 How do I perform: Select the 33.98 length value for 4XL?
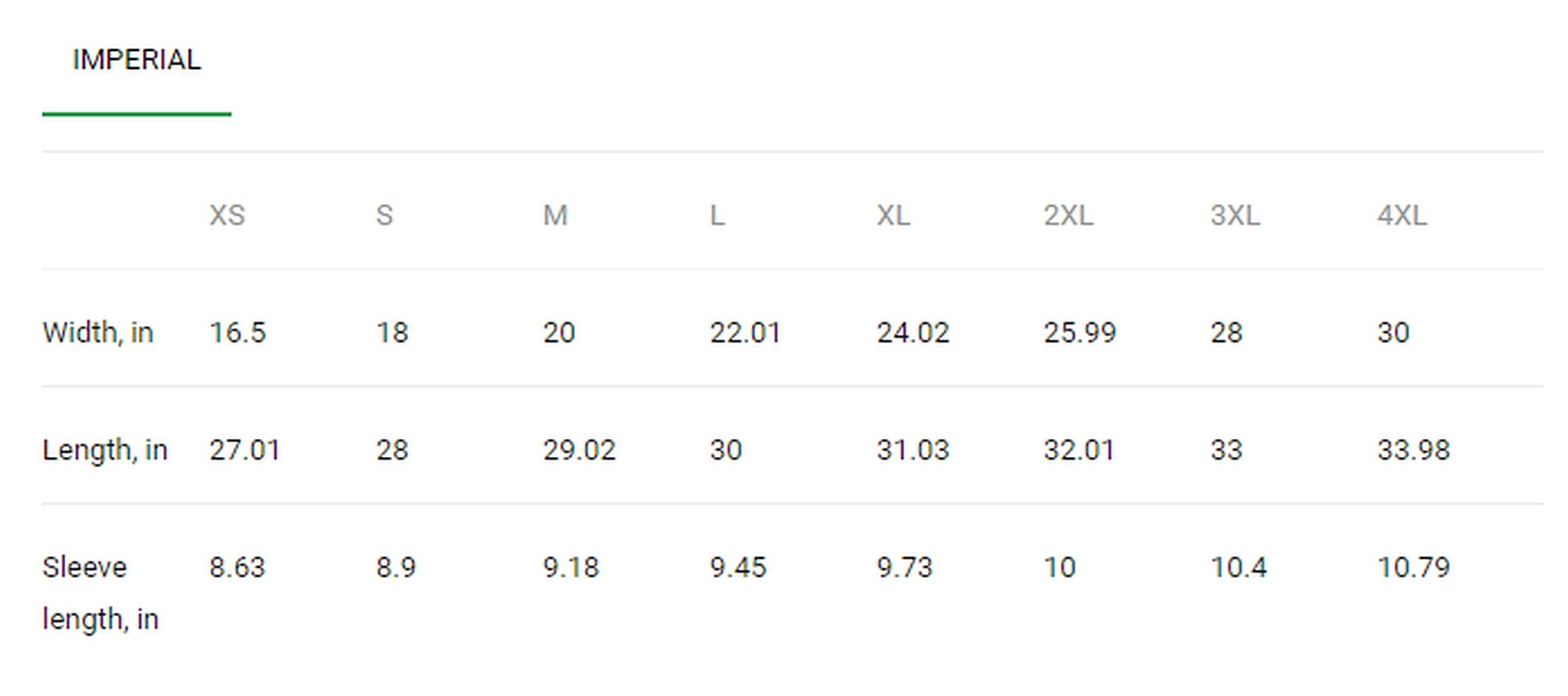tap(1414, 451)
